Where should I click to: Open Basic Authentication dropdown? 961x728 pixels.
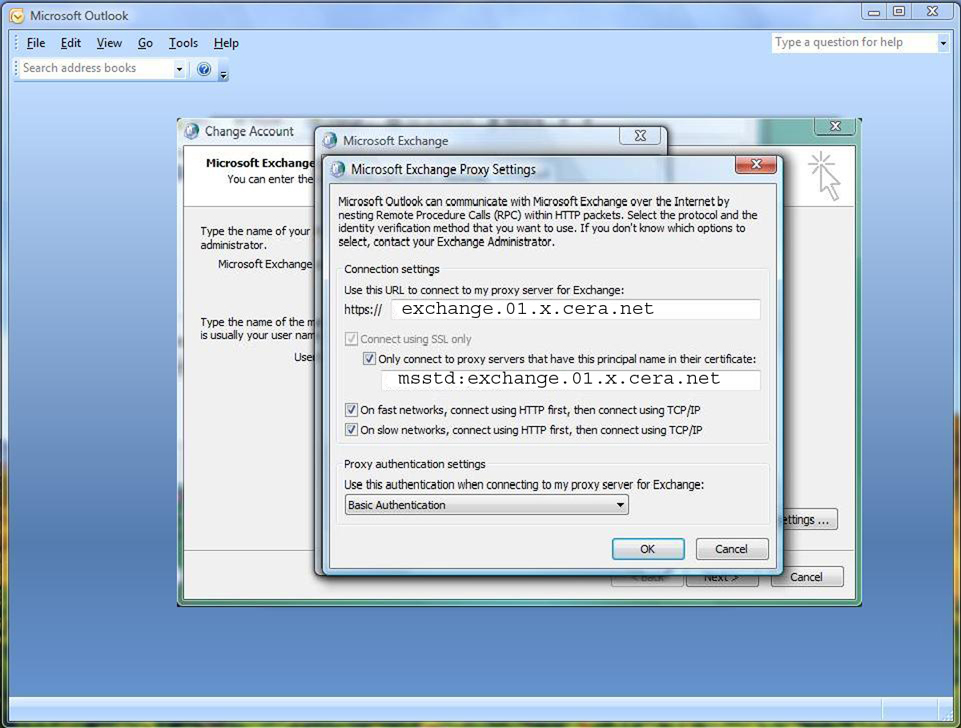pyautogui.click(x=487, y=505)
